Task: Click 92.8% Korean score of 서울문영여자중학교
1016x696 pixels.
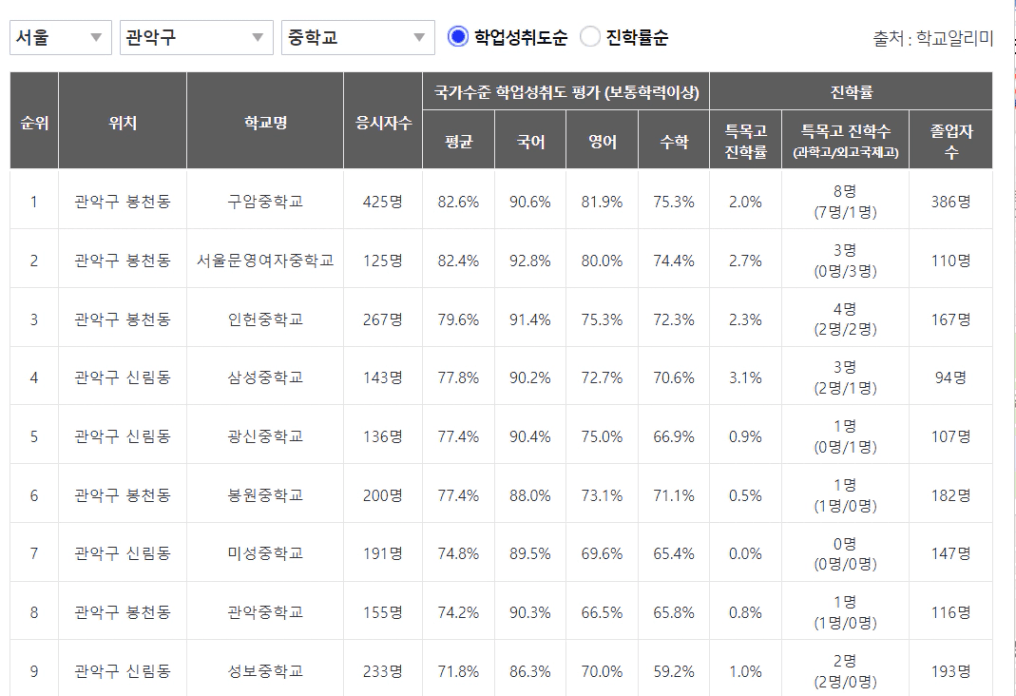Action: click(530, 261)
